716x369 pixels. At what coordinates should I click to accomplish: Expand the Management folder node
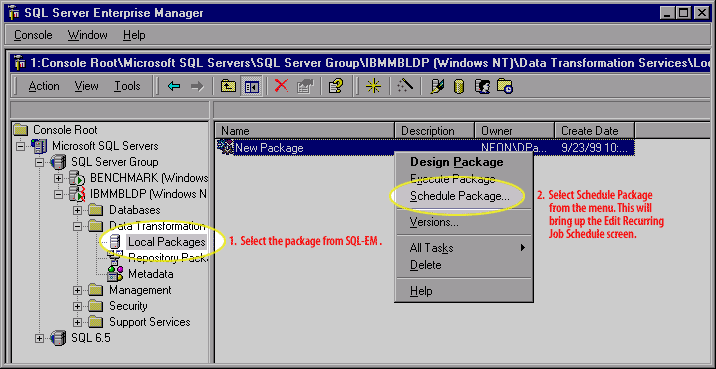(77, 290)
